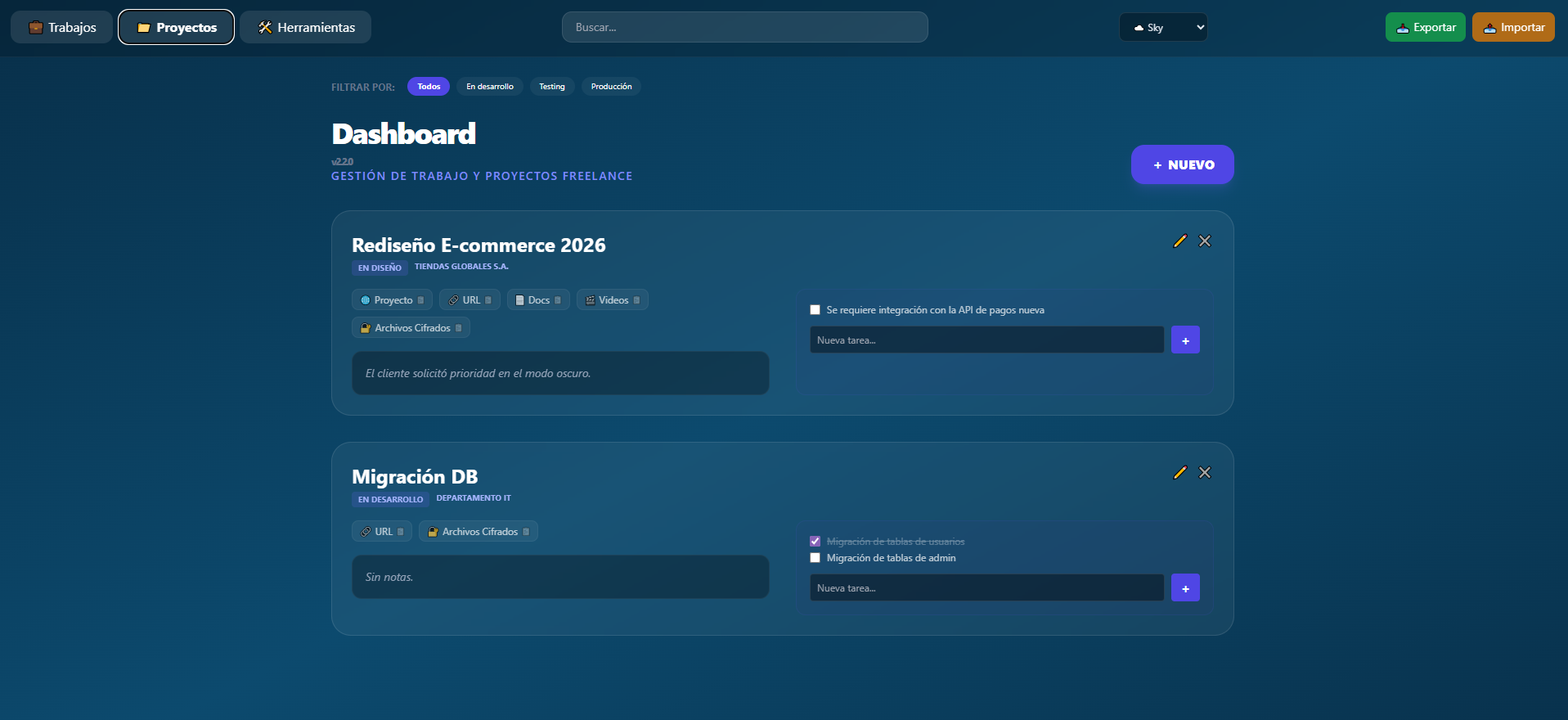Image resolution: width=1568 pixels, height=720 pixels.
Task: Filter projects by En desarrollo
Action: [x=489, y=87]
